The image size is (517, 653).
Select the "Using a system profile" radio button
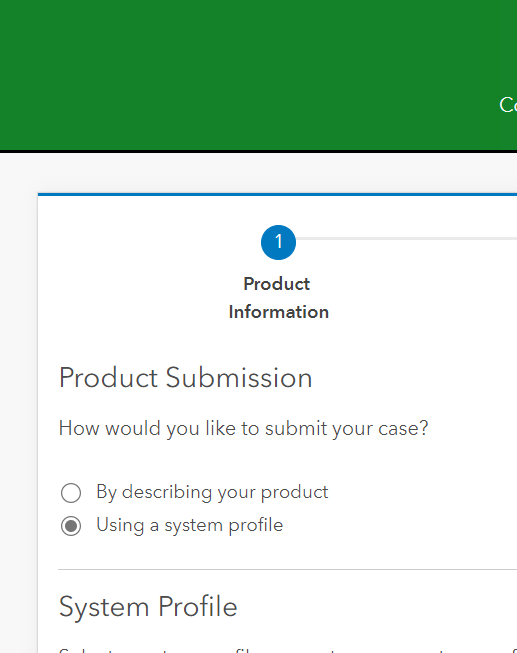(x=71, y=526)
